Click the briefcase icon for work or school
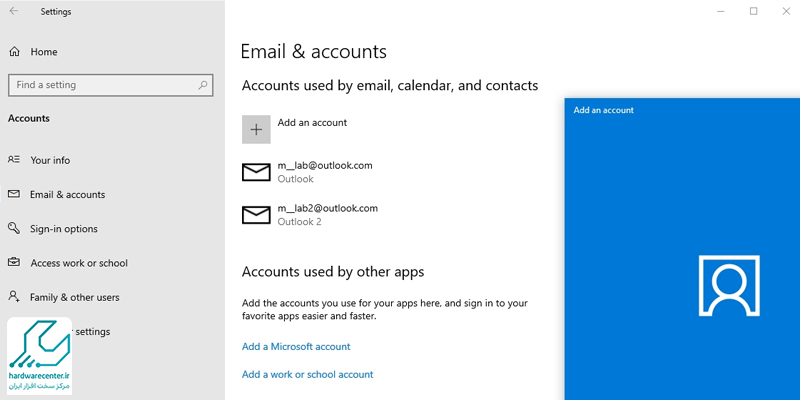 14,262
